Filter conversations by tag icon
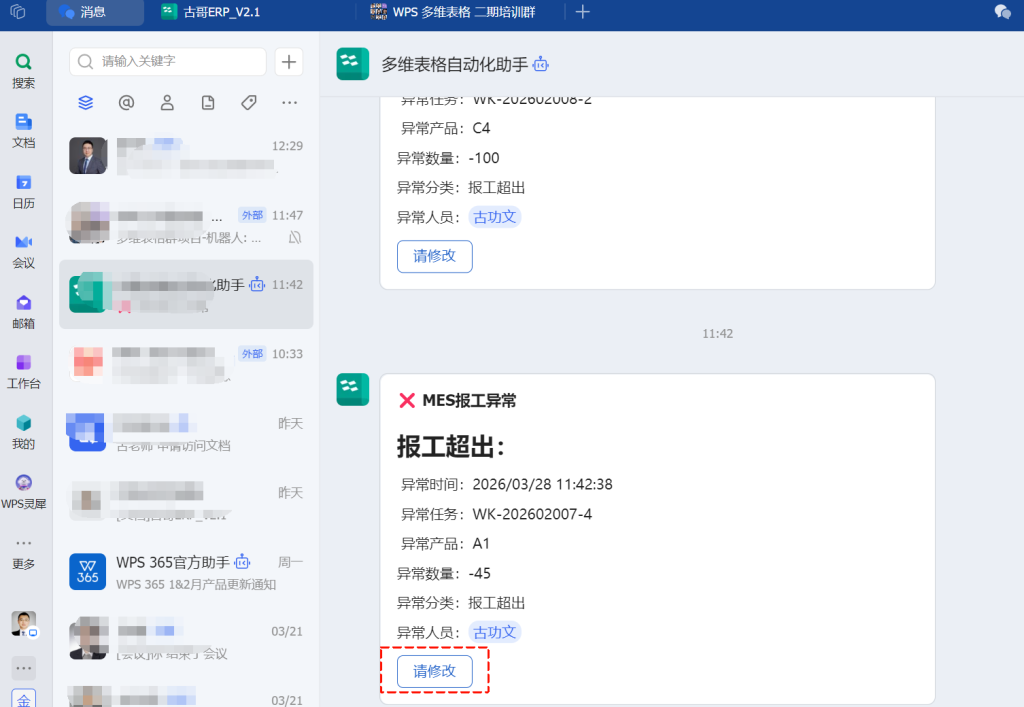Viewport: 1024px width, 707px height. 249,102
